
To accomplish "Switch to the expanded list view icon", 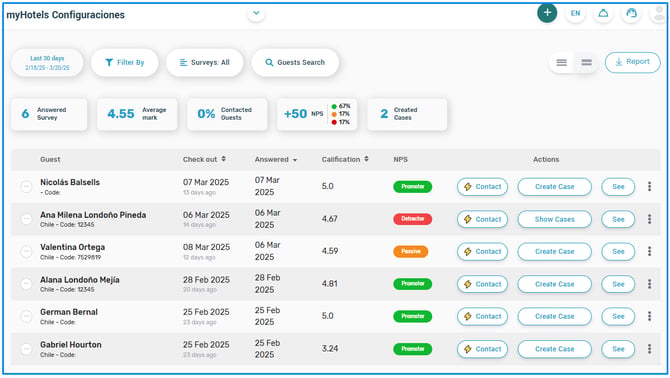I will pos(561,63).
